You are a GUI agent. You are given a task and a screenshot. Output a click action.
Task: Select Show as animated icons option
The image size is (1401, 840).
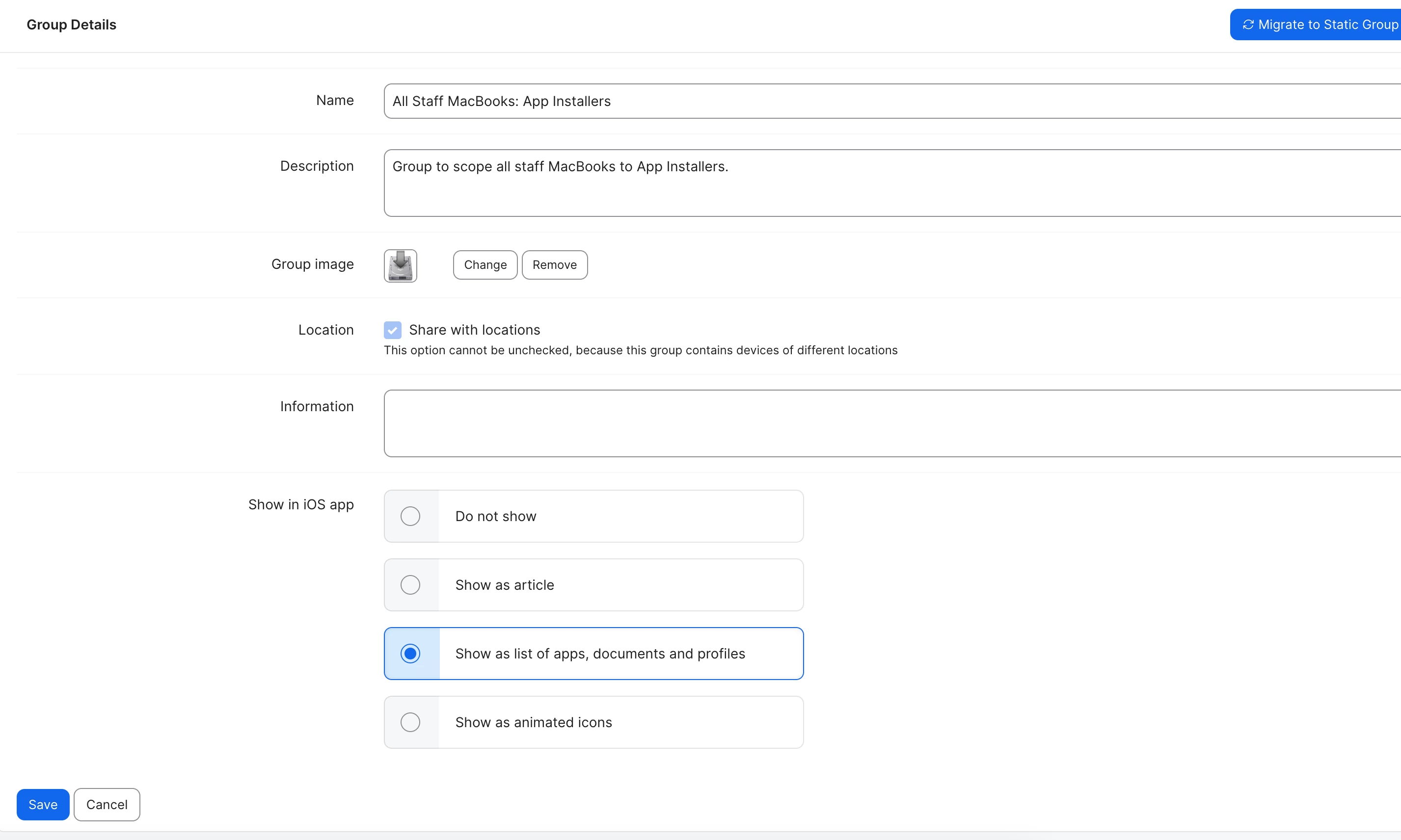(x=410, y=722)
